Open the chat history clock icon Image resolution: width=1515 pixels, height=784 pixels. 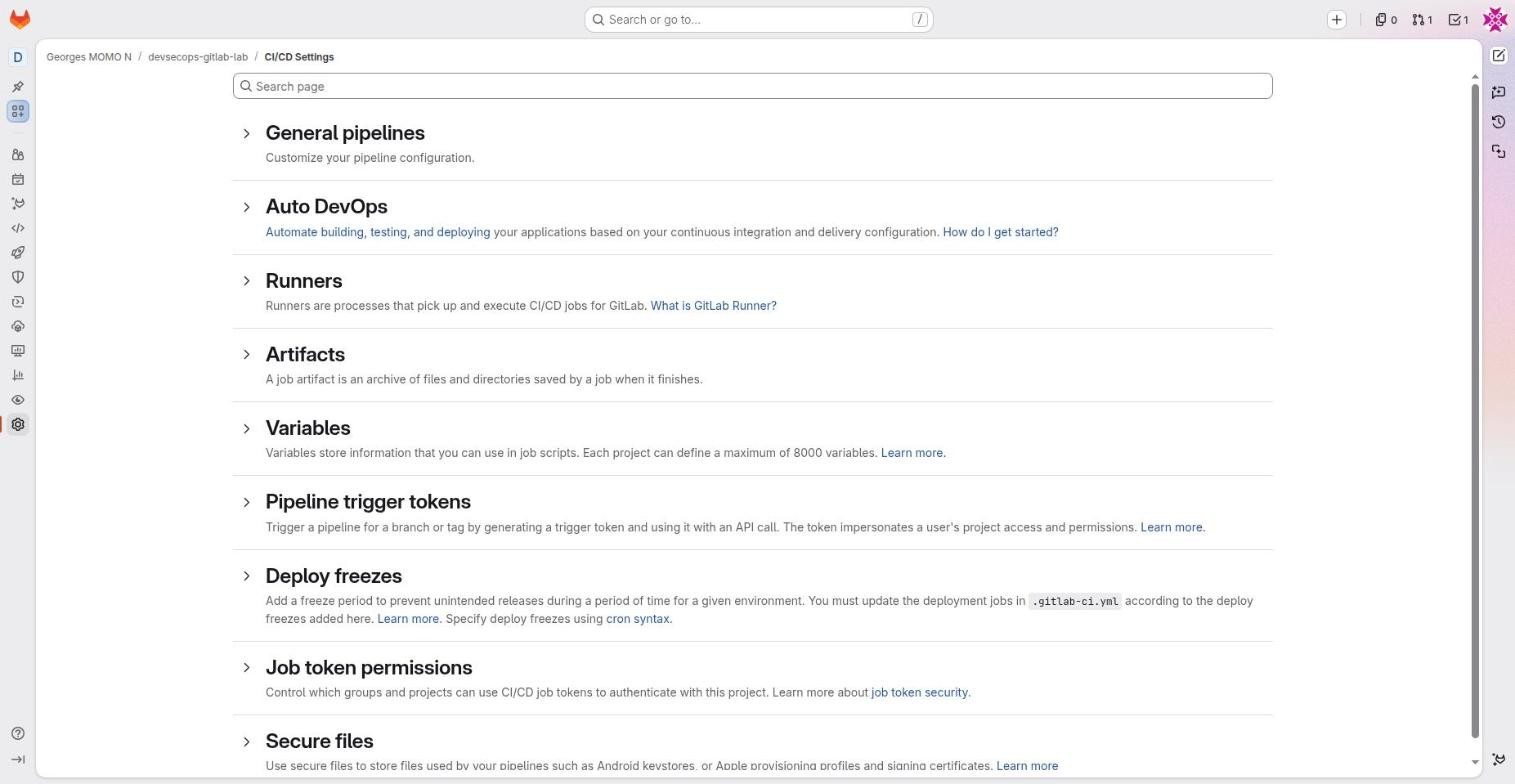tap(1498, 122)
